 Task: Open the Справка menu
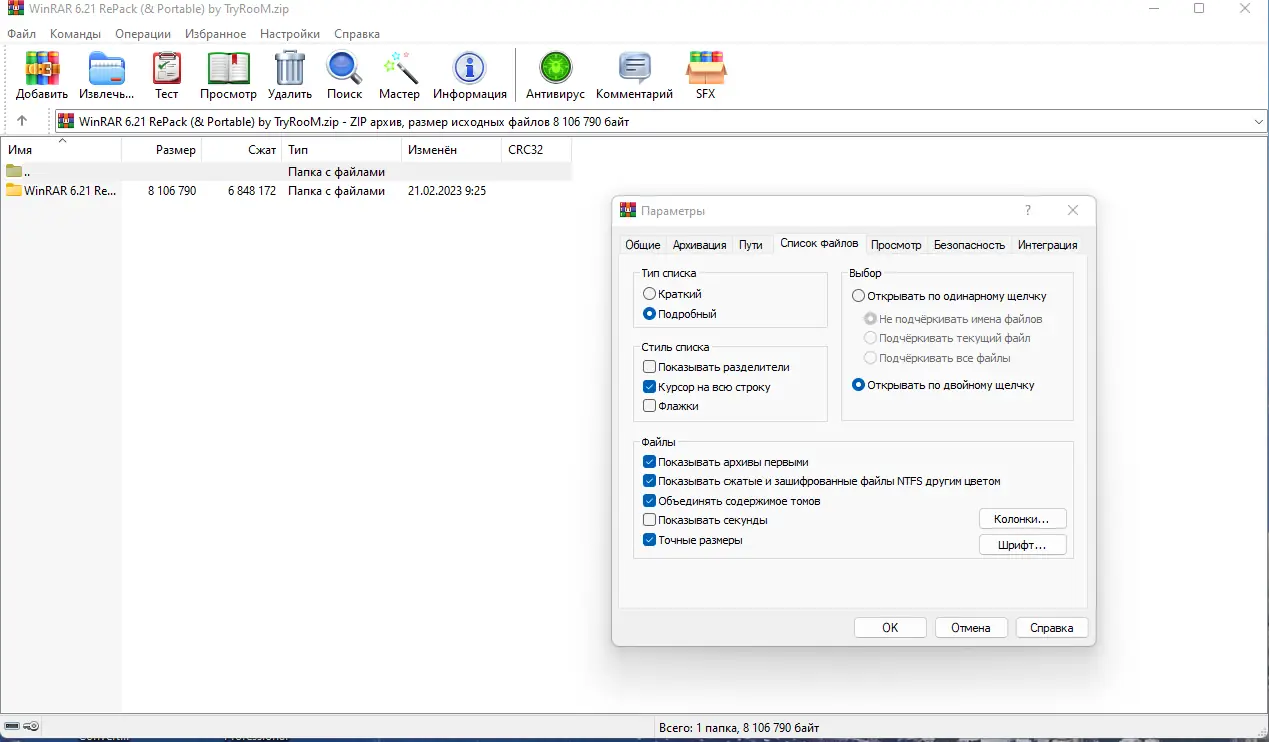(x=357, y=34)
